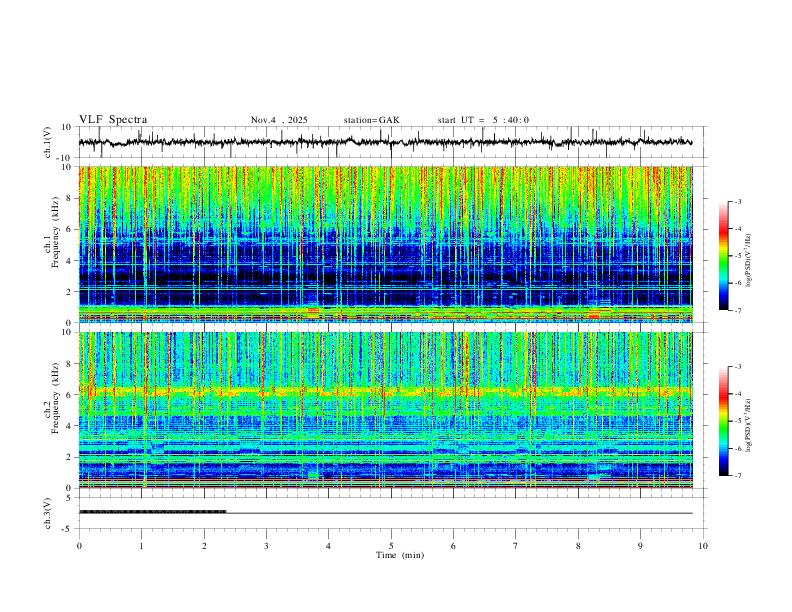The height and width of the screenshot is (612, 792).
Task: Click the ch.3 thick dotted trace segment
Action: pos(153,512)
